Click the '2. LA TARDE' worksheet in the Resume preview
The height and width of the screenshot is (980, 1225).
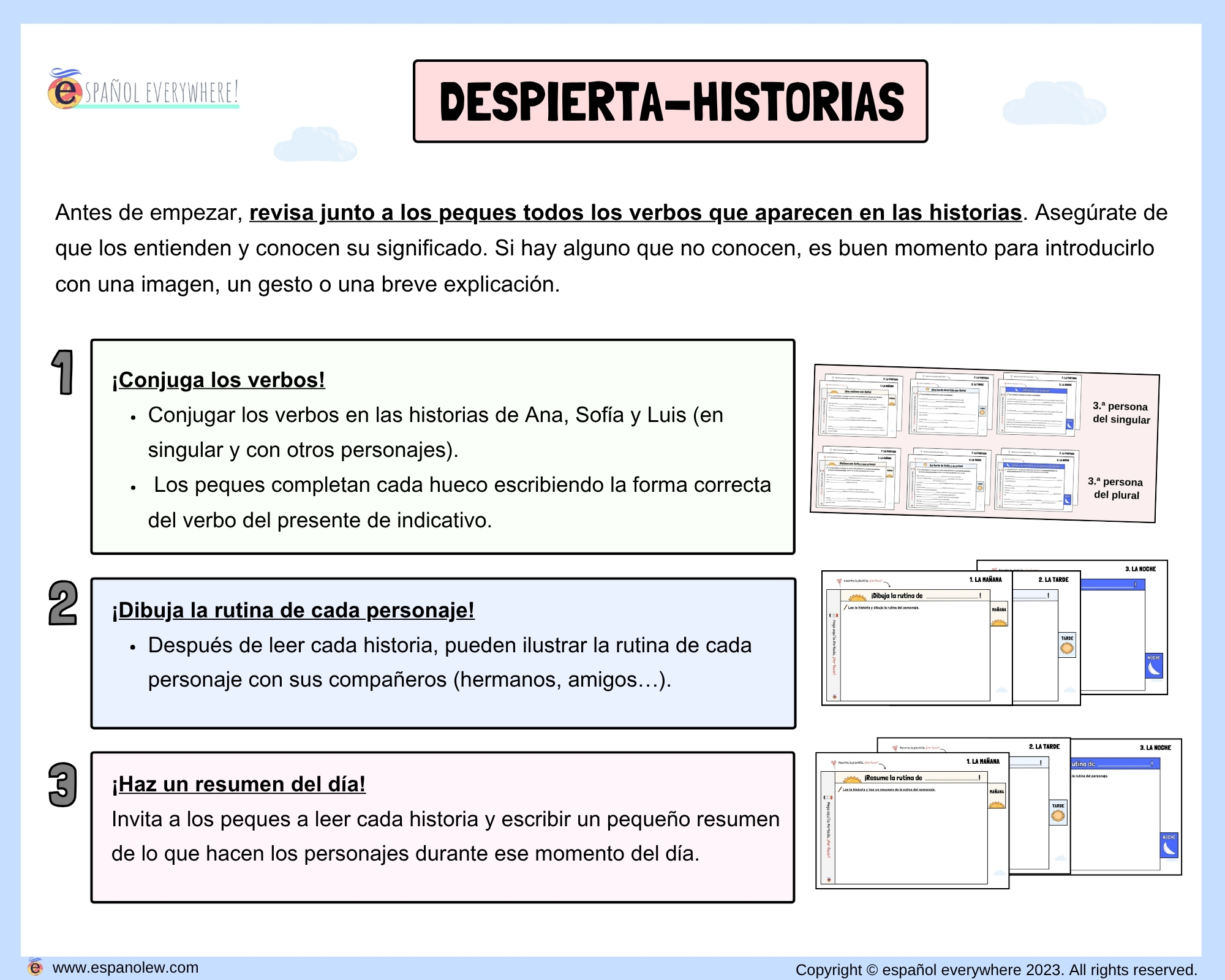tap(1039, 807)
